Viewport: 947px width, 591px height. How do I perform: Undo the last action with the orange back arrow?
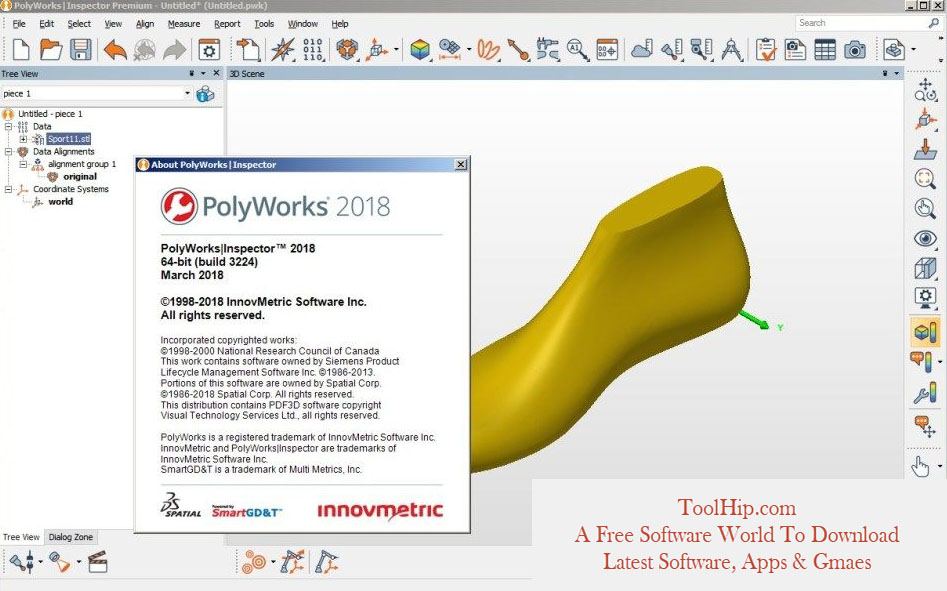pyautogui.click(x=115, y=50)
